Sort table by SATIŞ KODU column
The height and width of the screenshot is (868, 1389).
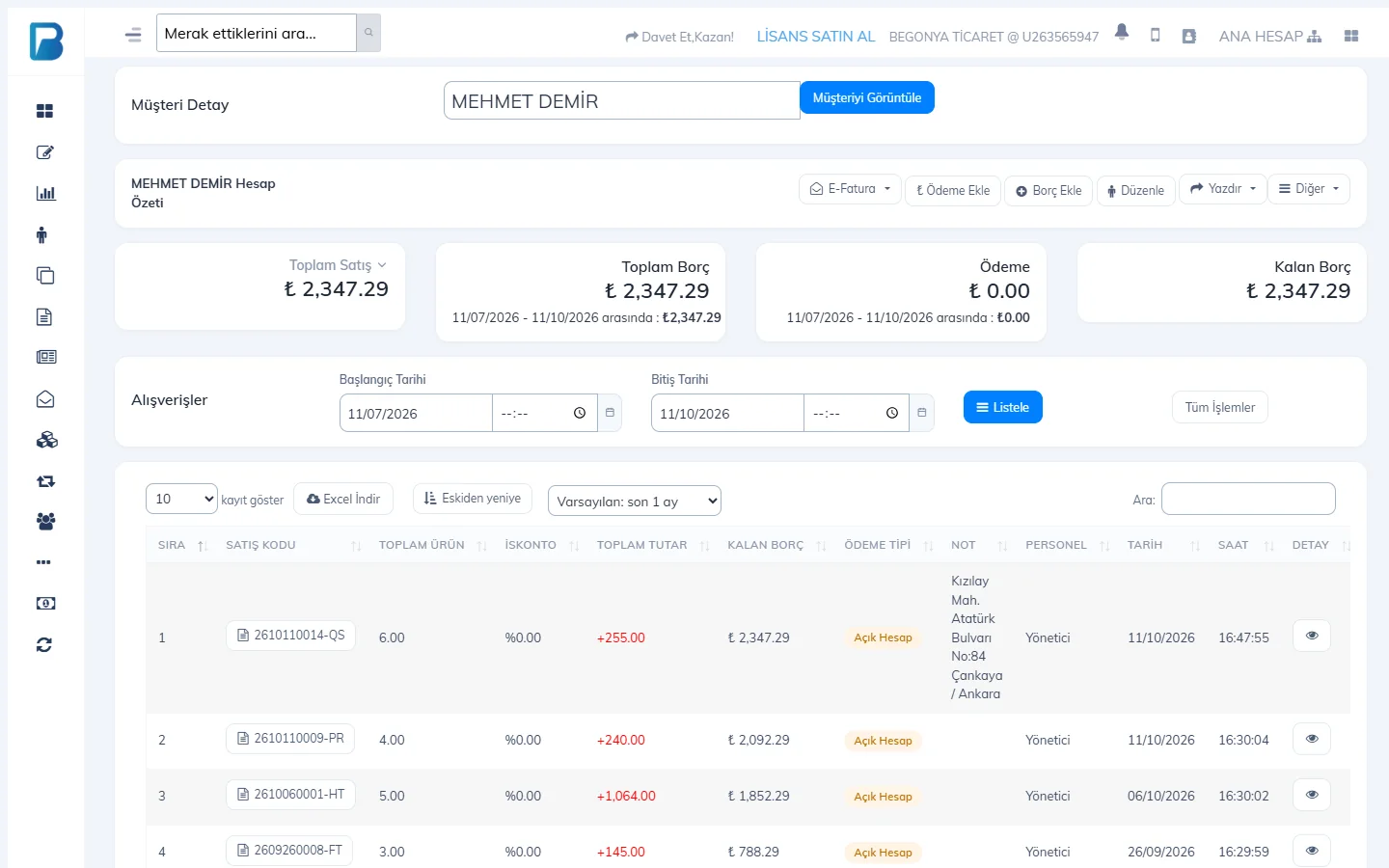292,545
